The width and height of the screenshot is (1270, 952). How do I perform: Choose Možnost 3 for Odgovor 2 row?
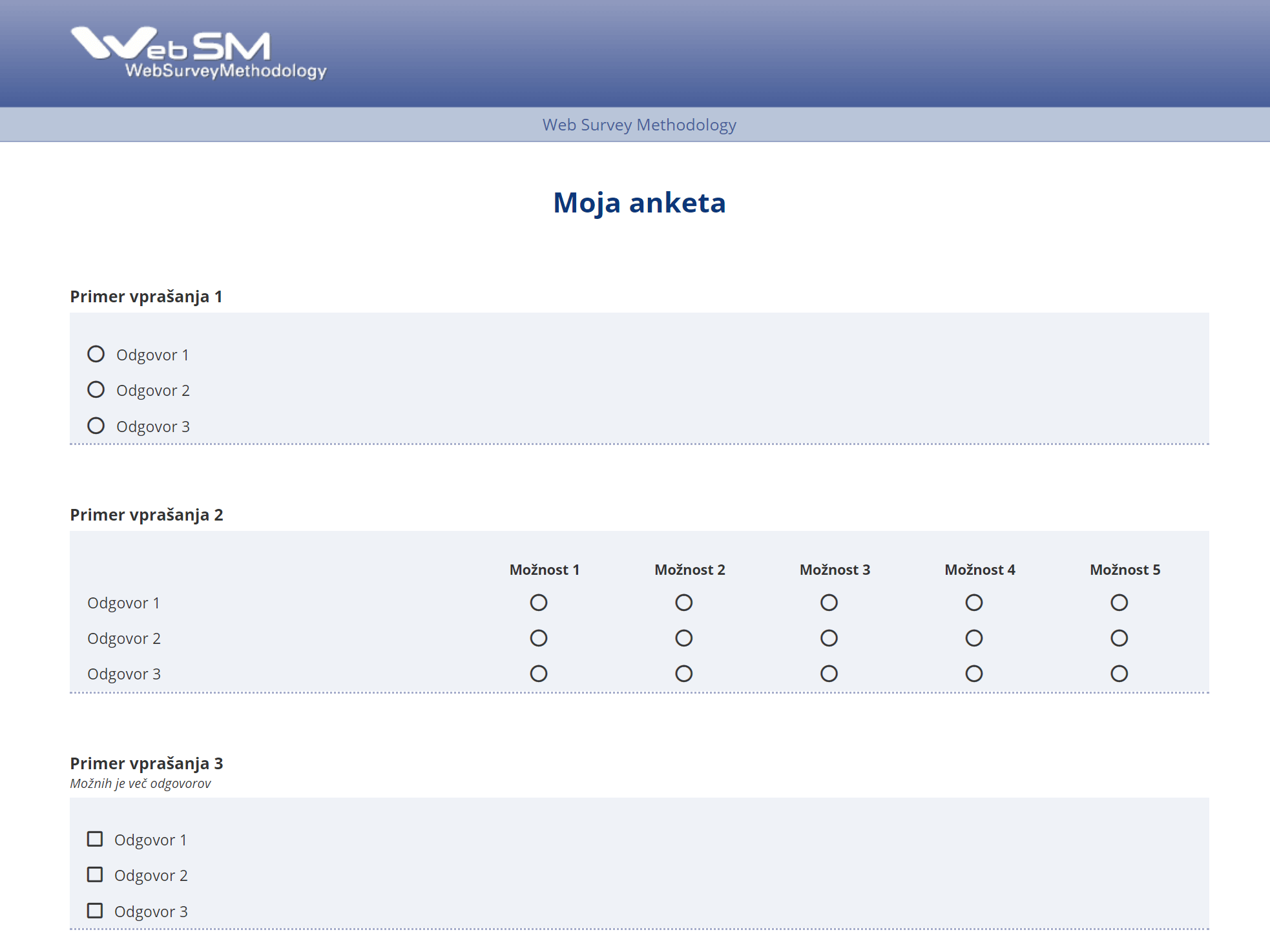(829, 638)
